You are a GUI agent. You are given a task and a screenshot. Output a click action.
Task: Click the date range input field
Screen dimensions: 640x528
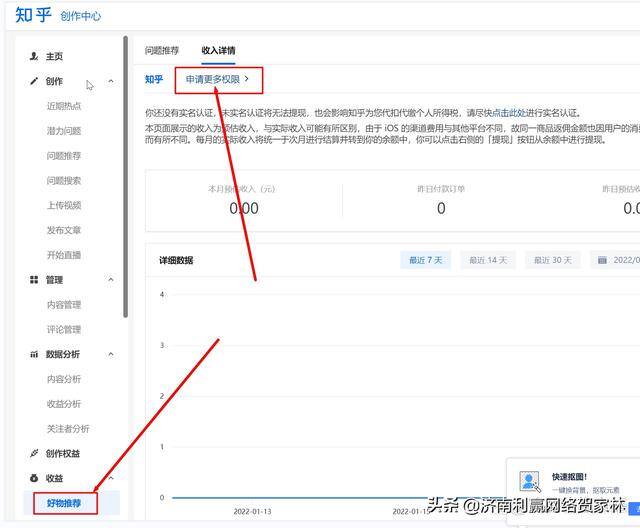(615, 260)
